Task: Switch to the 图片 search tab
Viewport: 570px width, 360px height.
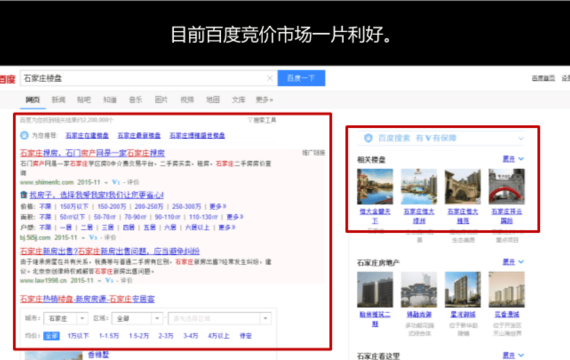Action: pos(161,100)
